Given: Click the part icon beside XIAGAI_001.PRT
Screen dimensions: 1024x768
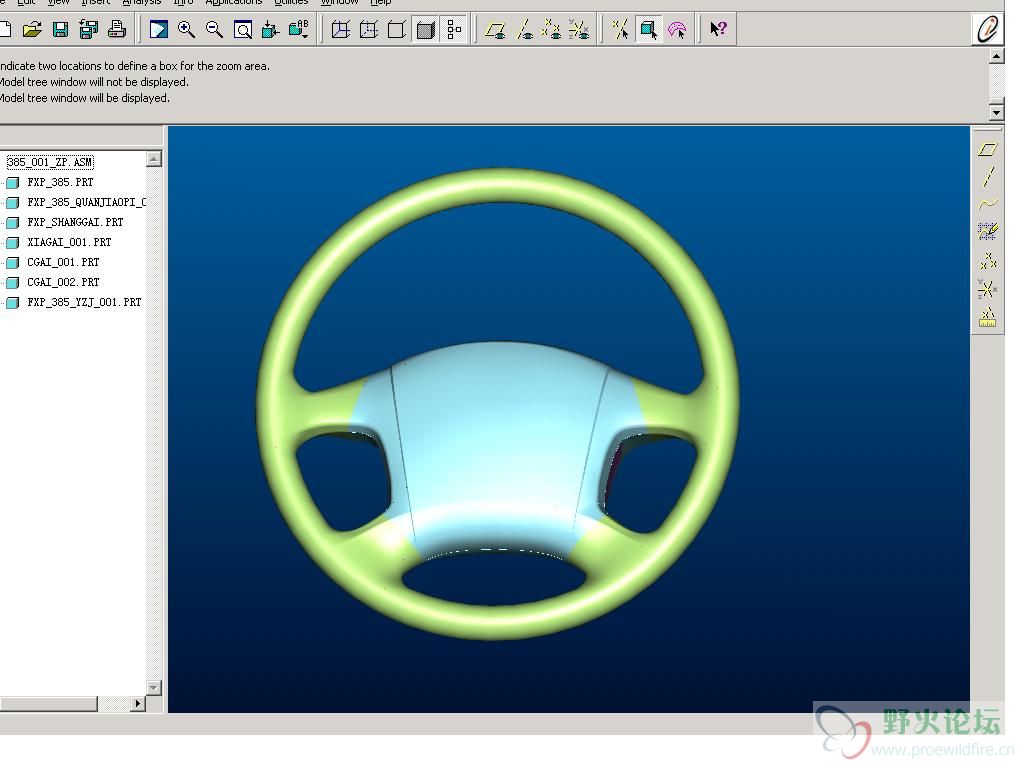Looking at the screenshot, I should coord(12,243).
